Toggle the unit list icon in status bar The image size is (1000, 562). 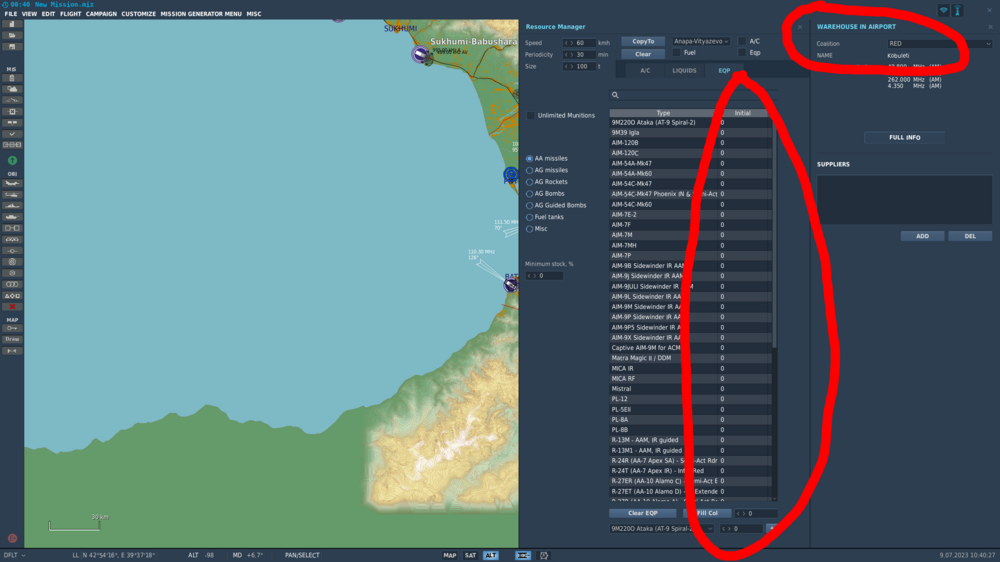pos(522,556)
